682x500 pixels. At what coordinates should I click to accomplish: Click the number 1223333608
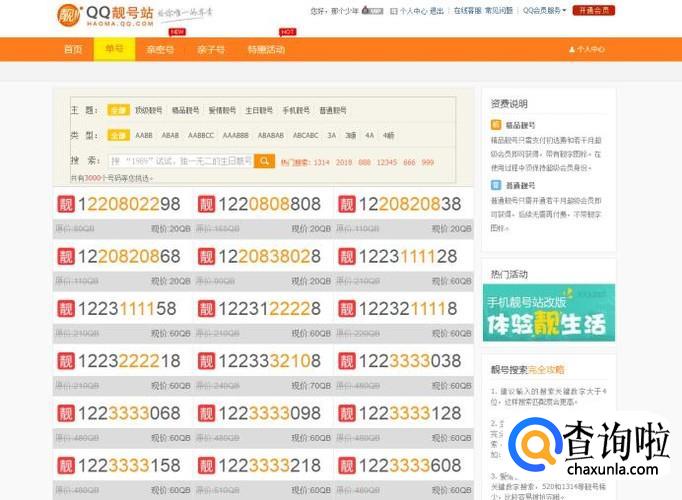click(410, 465)
